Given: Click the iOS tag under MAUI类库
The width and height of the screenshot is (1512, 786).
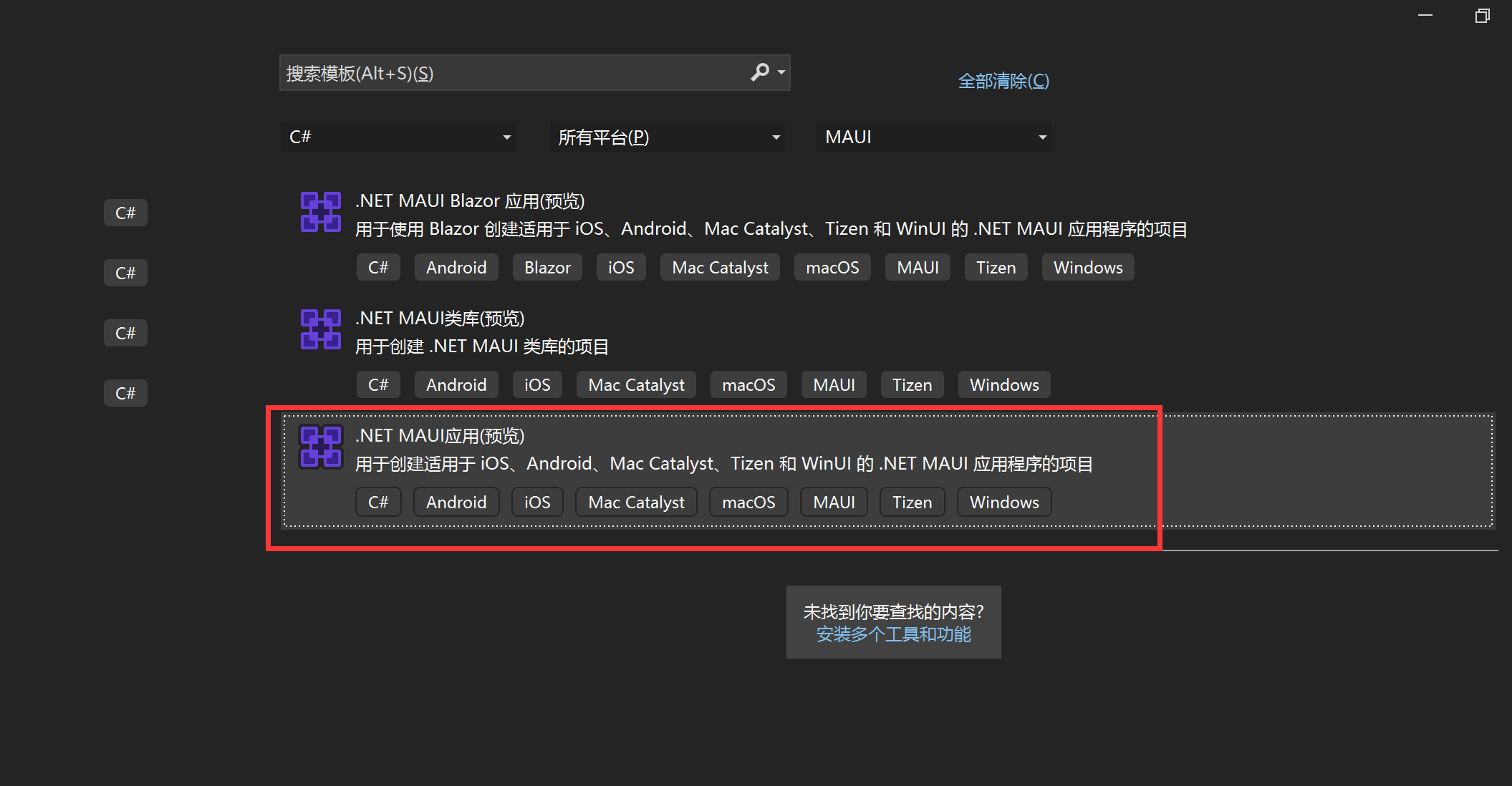Looking at the screenshot, I should pyautogui.click(x=537, y=385).
